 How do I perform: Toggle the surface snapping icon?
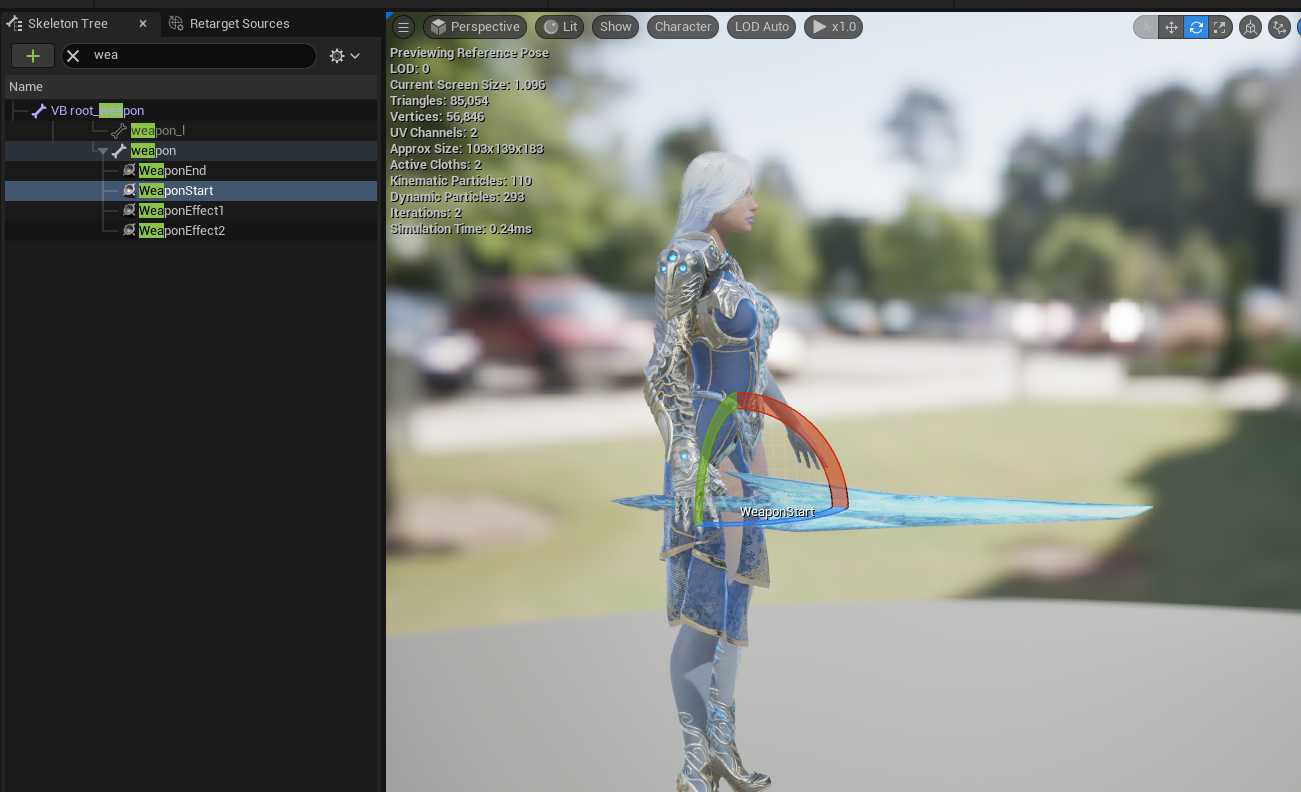1279,27
